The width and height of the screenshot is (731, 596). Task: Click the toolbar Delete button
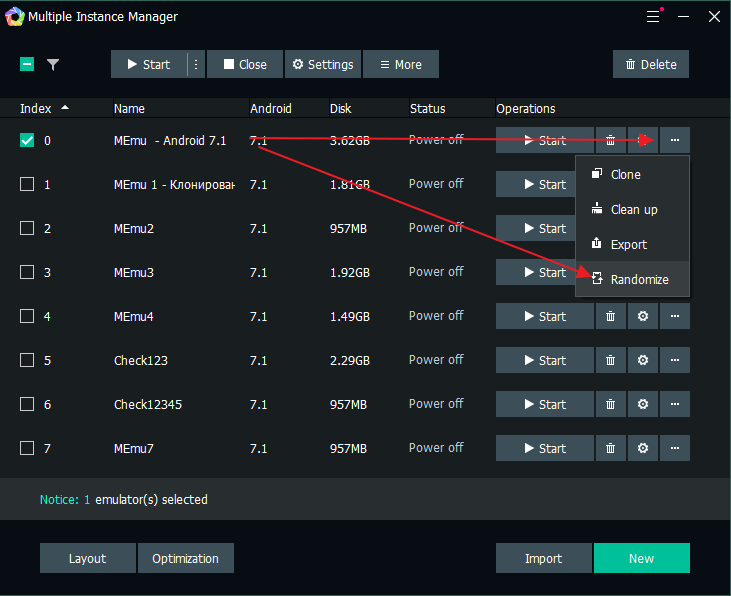point(651,64)
